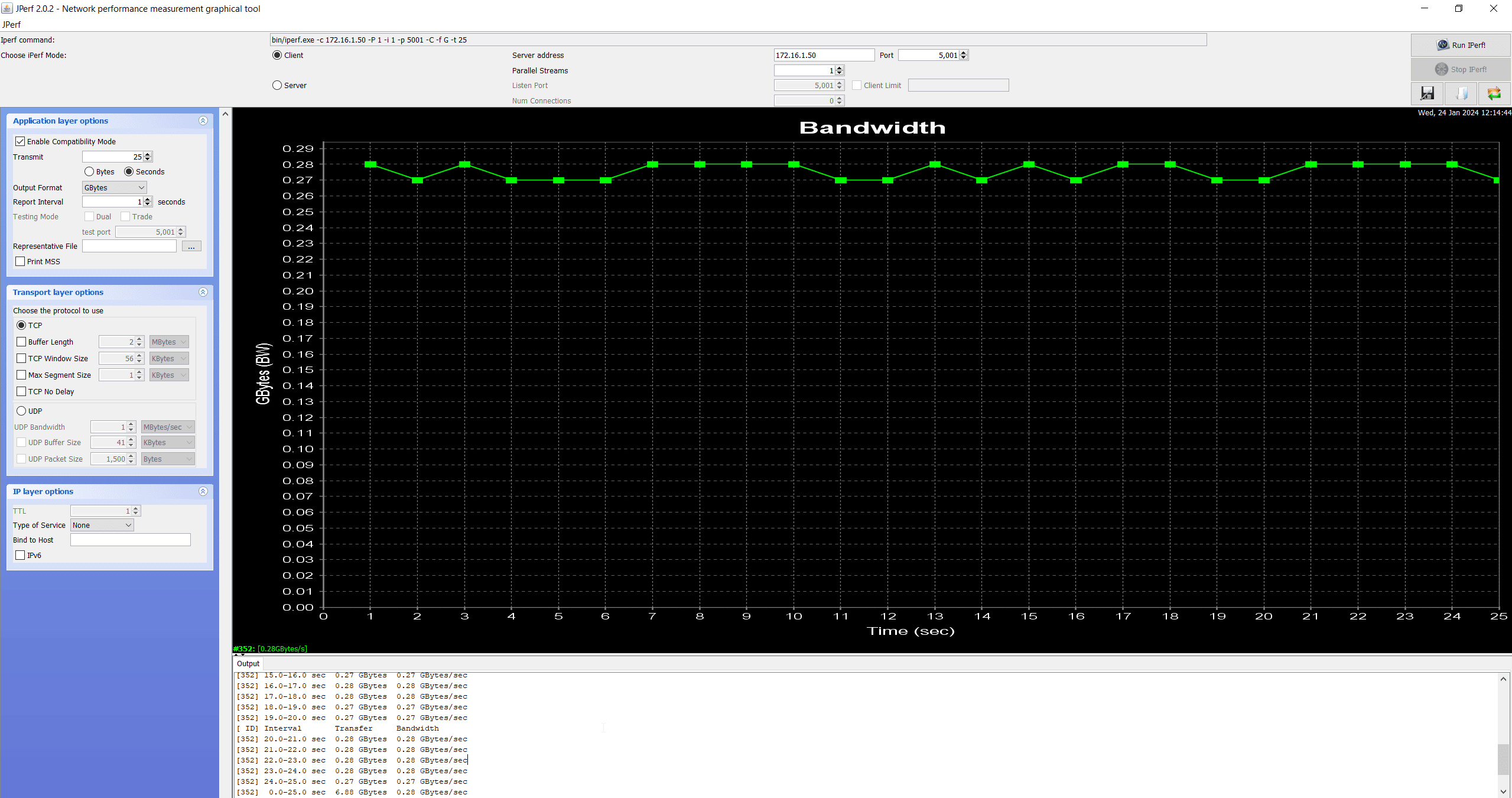1512x798 pixels.
Task: Browse for a representative file
Action: (191, 246)
